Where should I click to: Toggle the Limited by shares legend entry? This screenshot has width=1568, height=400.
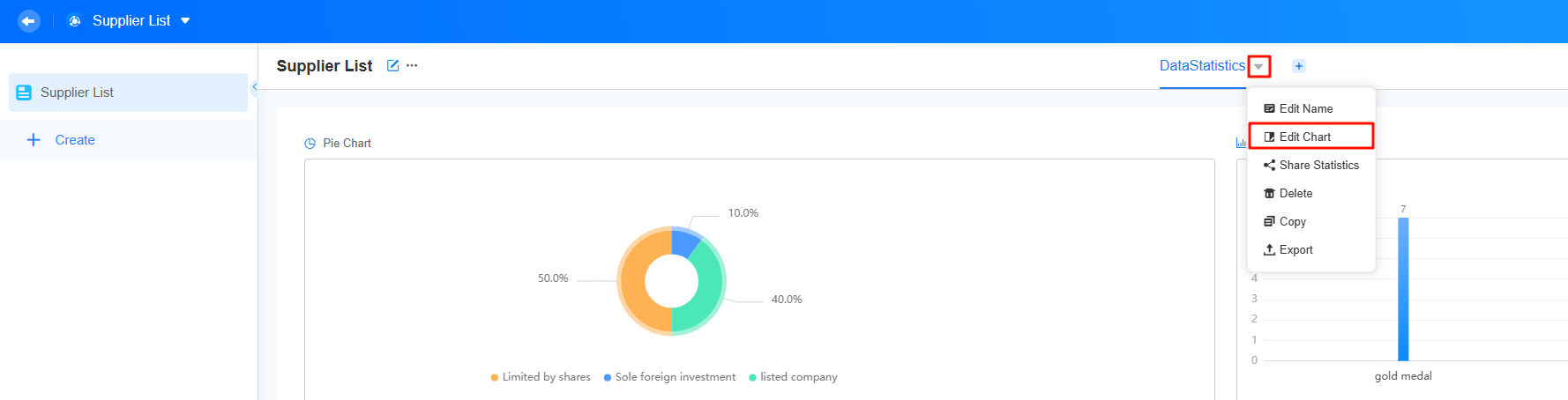541,377
